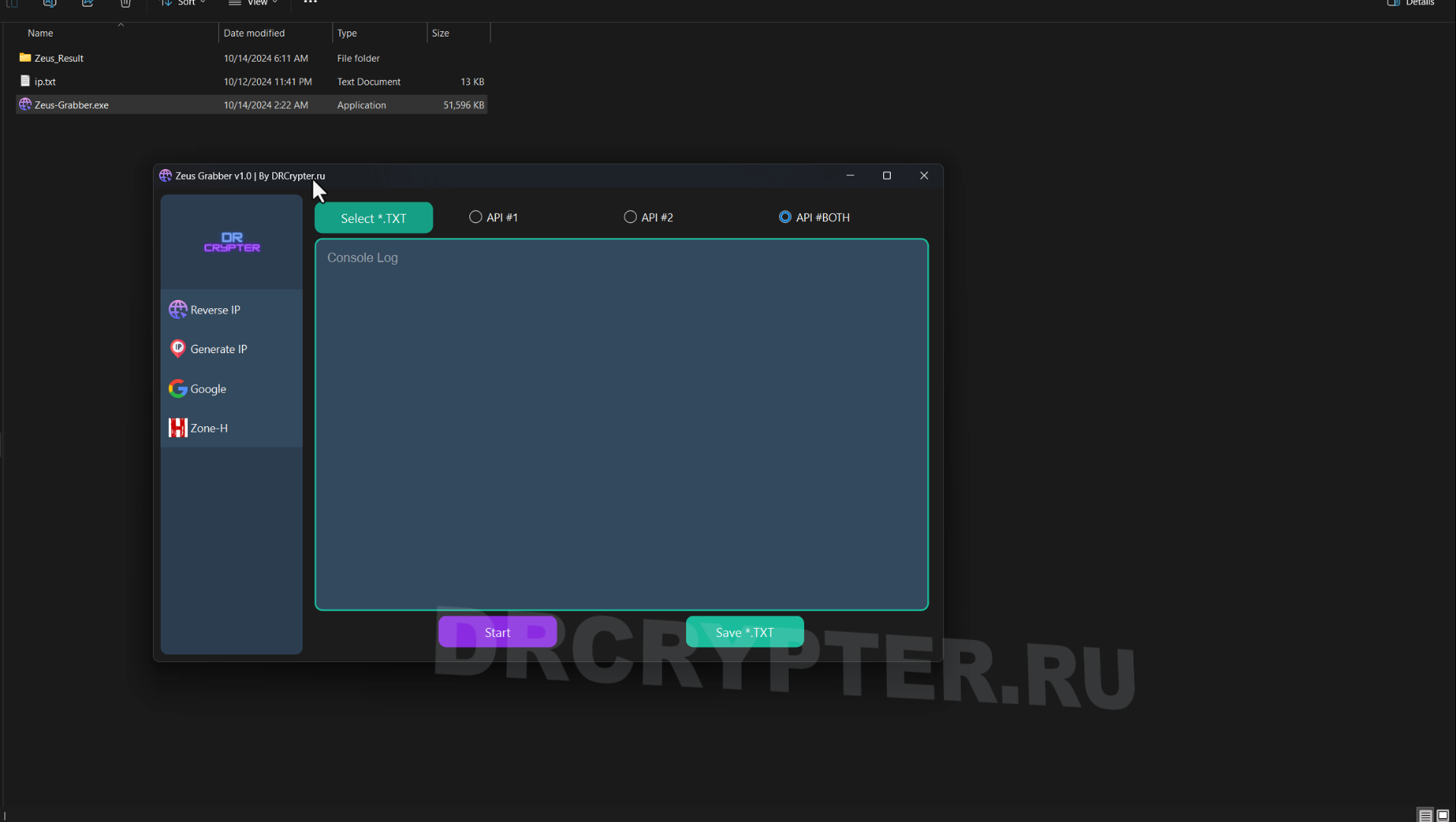Click the 'Application' type cell
The image size is (1456, 822).
pyautogui.click(x=361, y=105)
